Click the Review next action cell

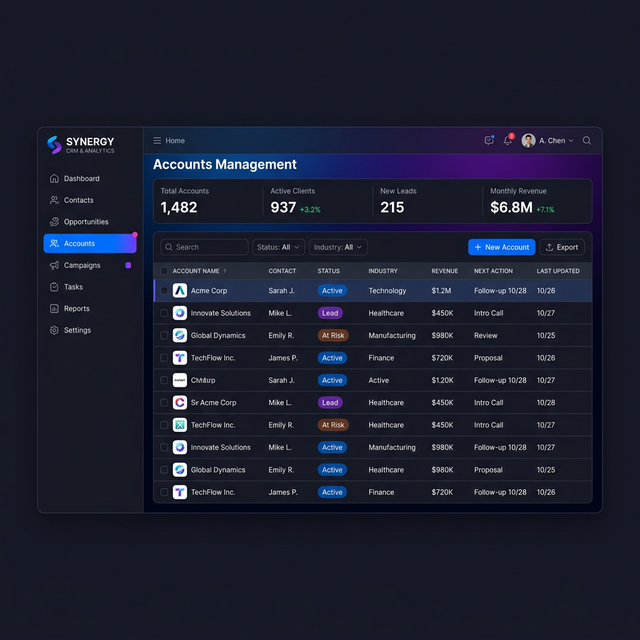tap(486, 336)
